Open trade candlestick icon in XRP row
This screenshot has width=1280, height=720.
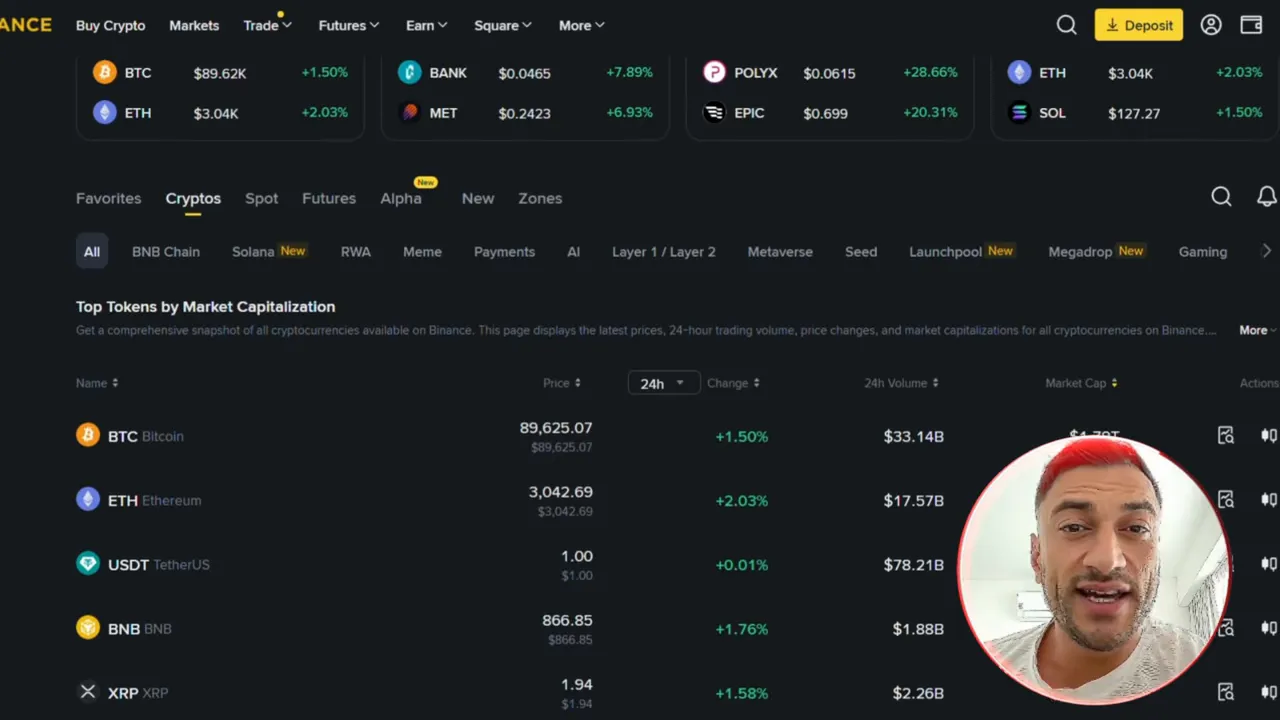pos(1269,691)
